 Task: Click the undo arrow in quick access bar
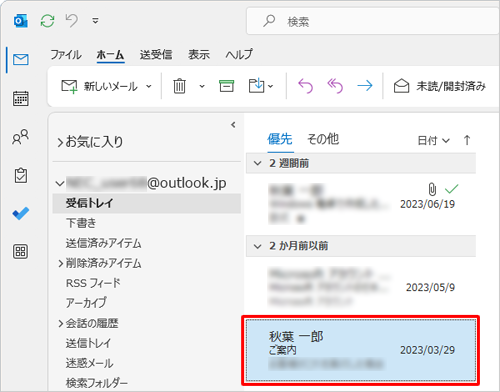coord(72,21)
